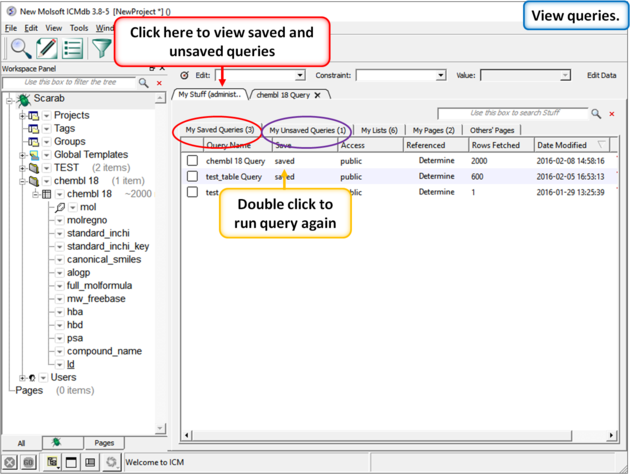Click the red X clear tree filter

[x=159, y=83]
